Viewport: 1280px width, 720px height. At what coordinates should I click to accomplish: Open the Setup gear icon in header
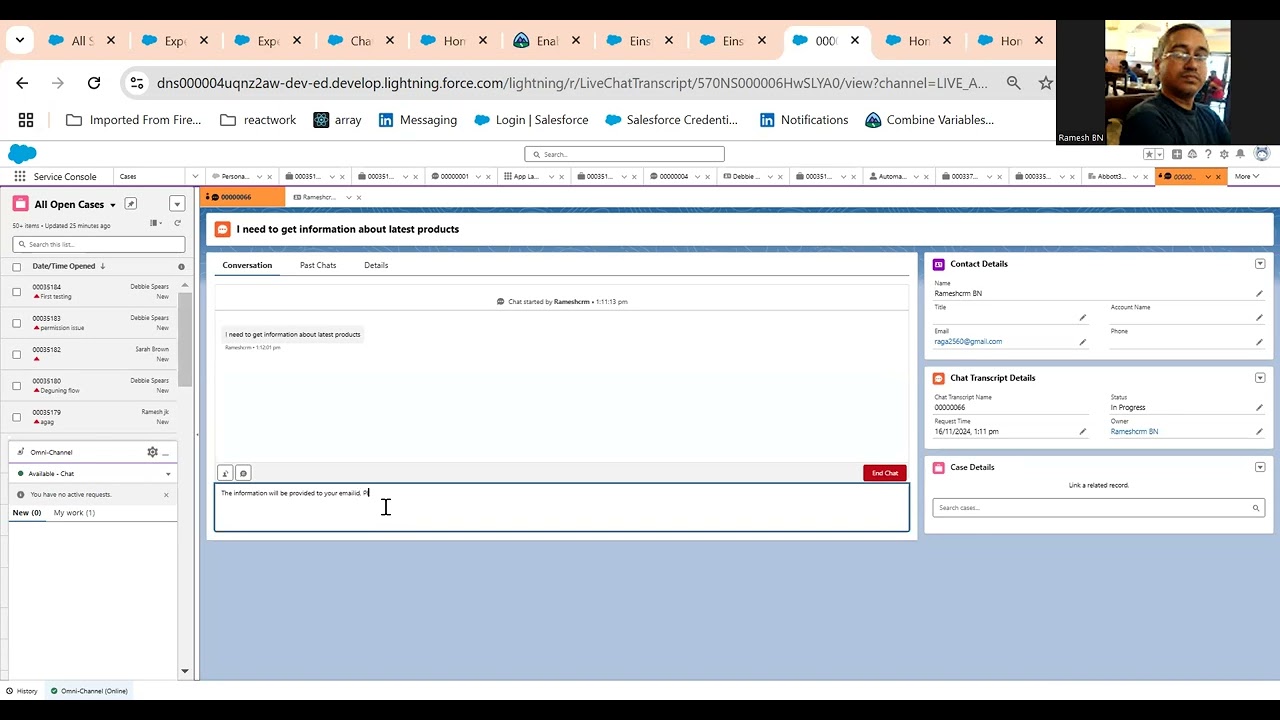[1224, 154]
